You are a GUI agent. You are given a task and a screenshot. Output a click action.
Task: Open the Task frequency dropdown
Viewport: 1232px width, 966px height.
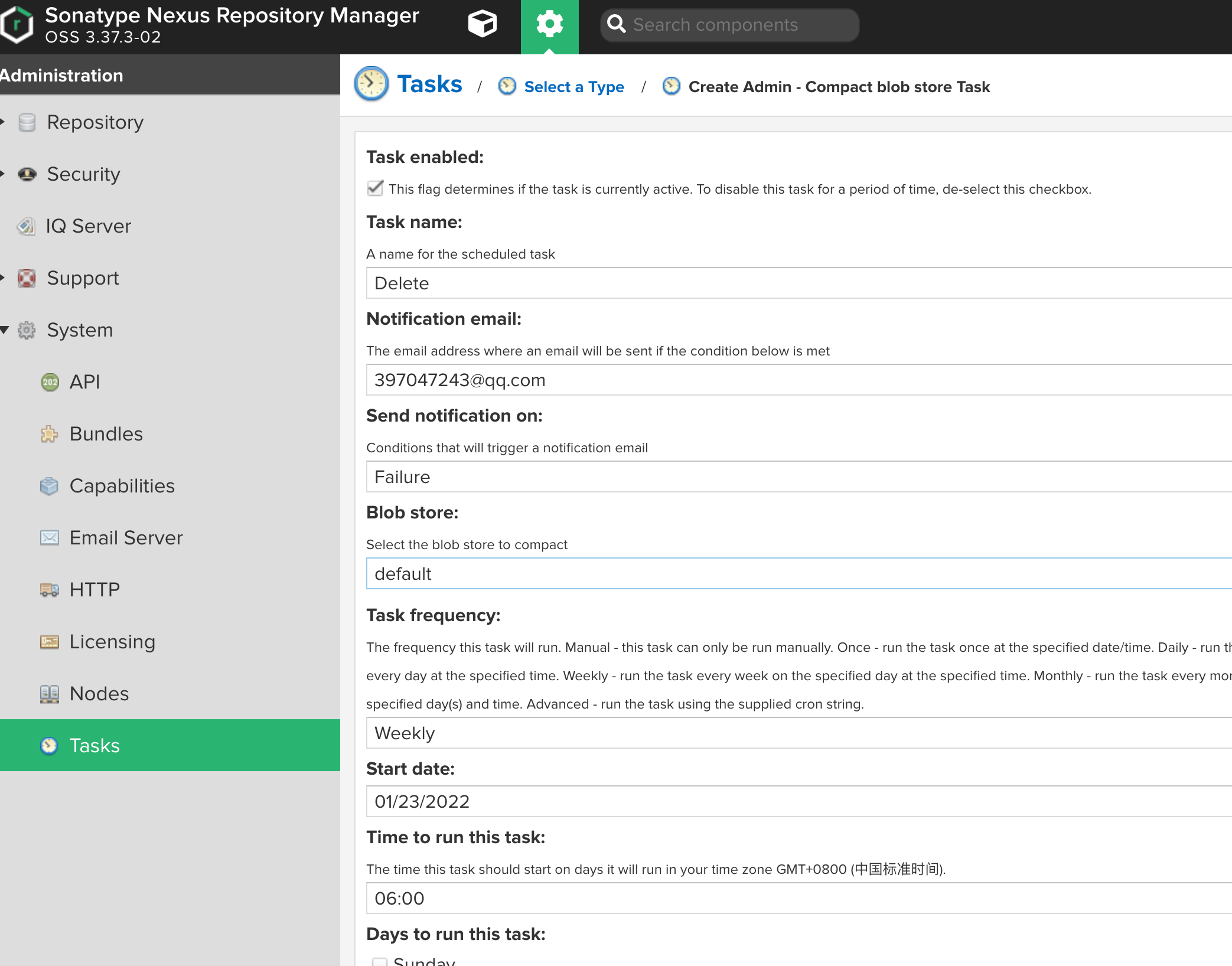point(798,733)
